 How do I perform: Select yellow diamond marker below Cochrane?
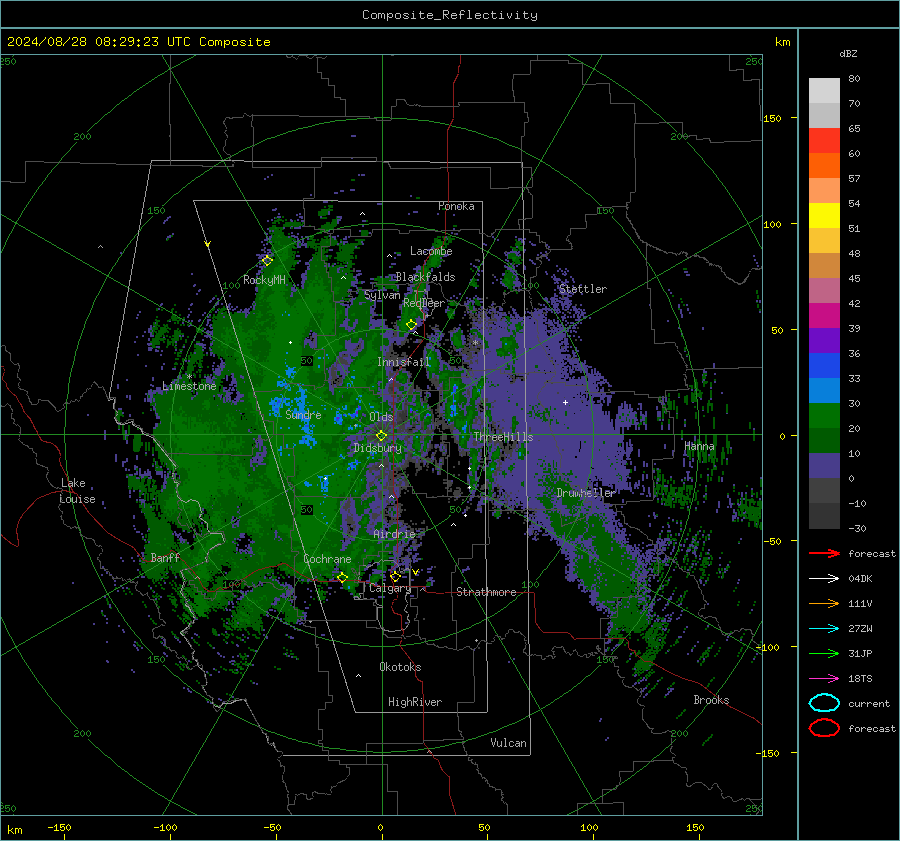(x=342, y=578)
